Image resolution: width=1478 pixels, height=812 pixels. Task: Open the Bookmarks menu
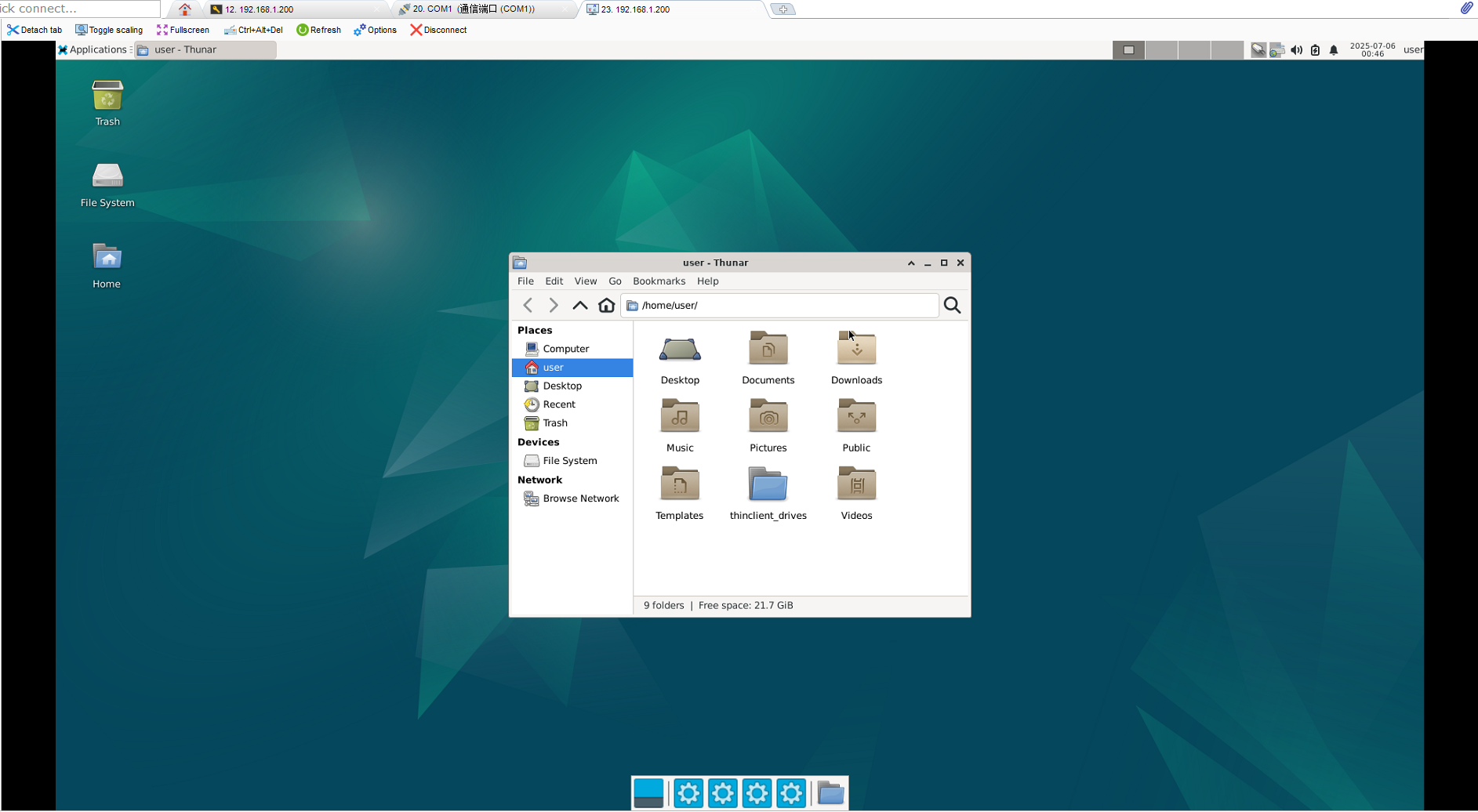[x=659, y=281]
